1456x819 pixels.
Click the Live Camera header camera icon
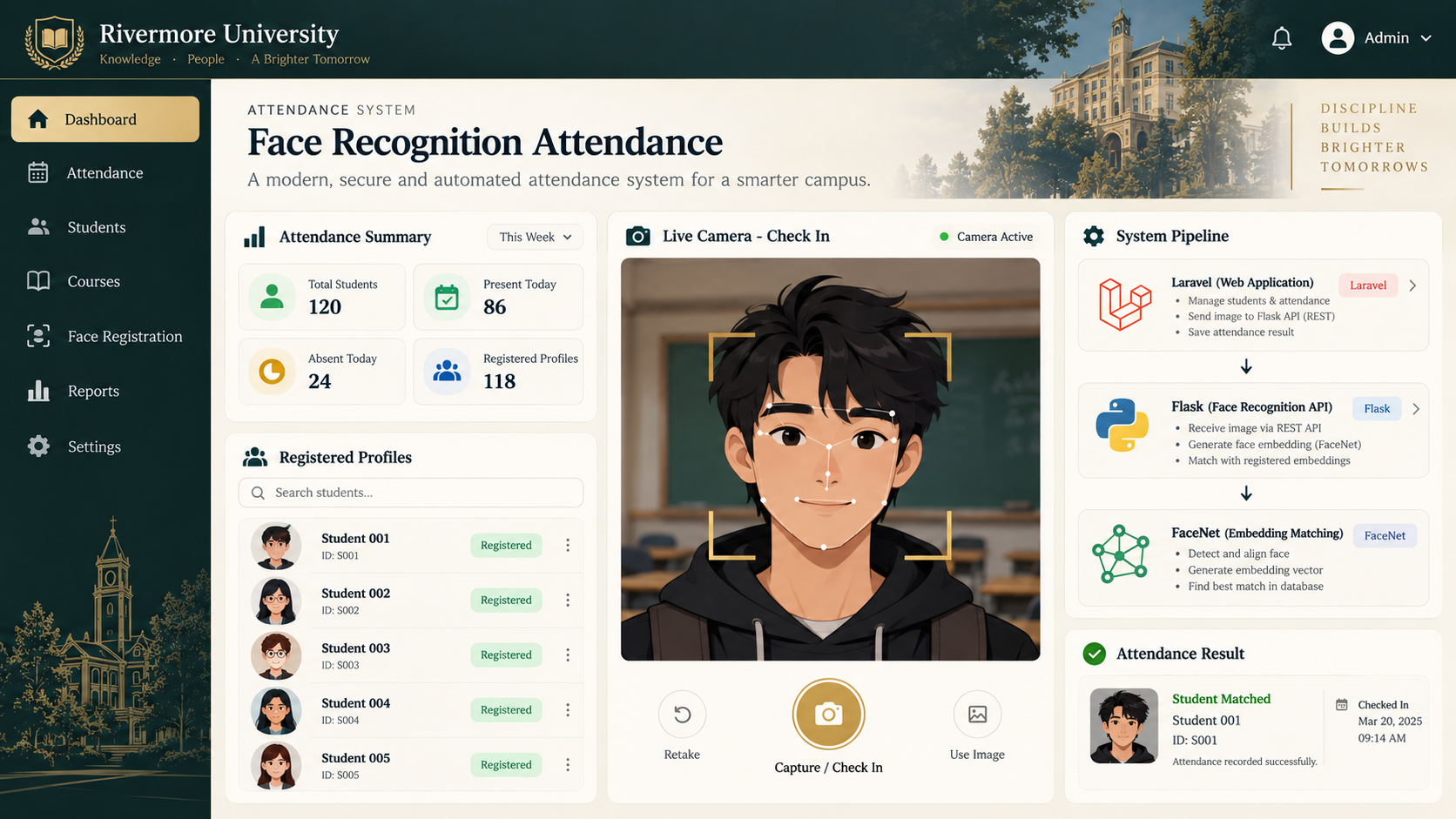(x=638, y=236)
